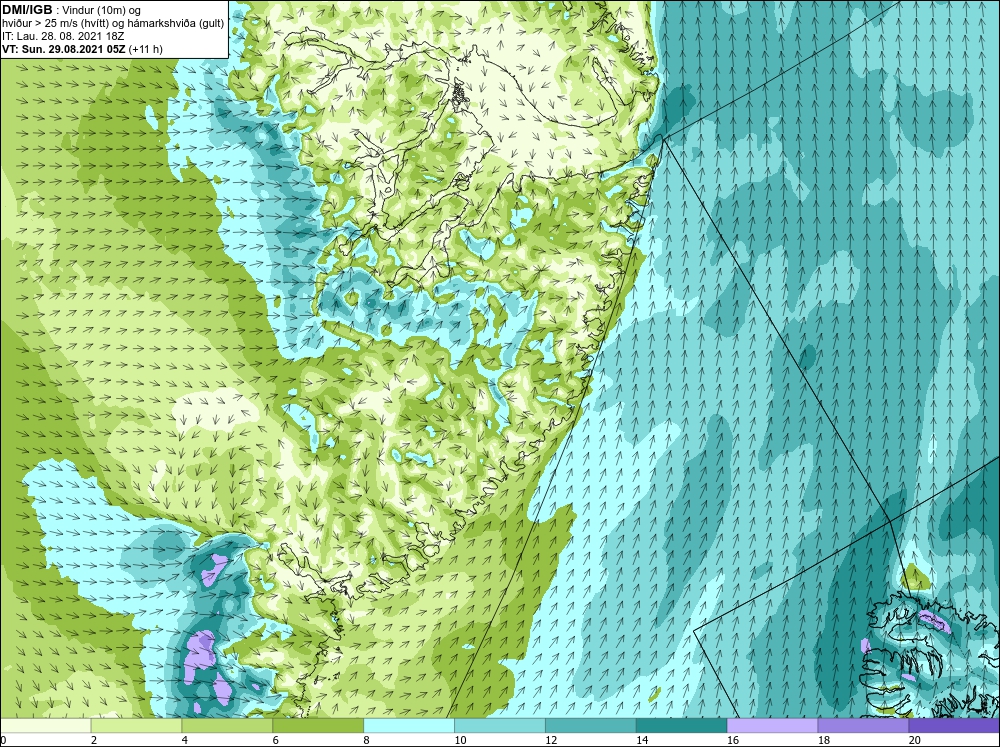Click the 'DMI/IGB' heading in the info box

coord(27,10)
